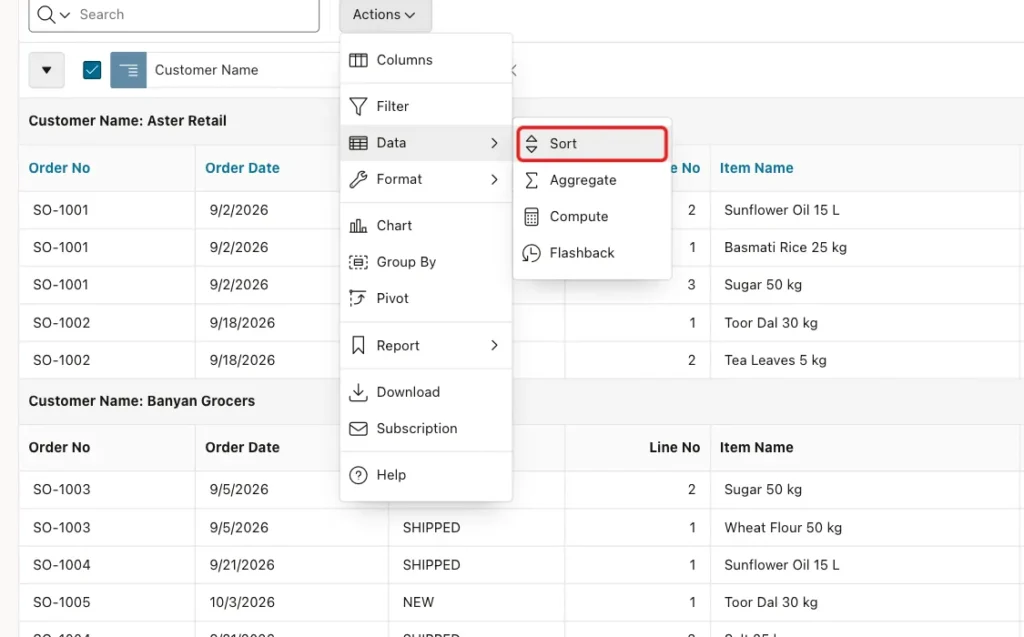Image resolution: width=1024 pixels, height=637 pixels.
Task: Focus the Search input field
Action: (x=196, y=14)
